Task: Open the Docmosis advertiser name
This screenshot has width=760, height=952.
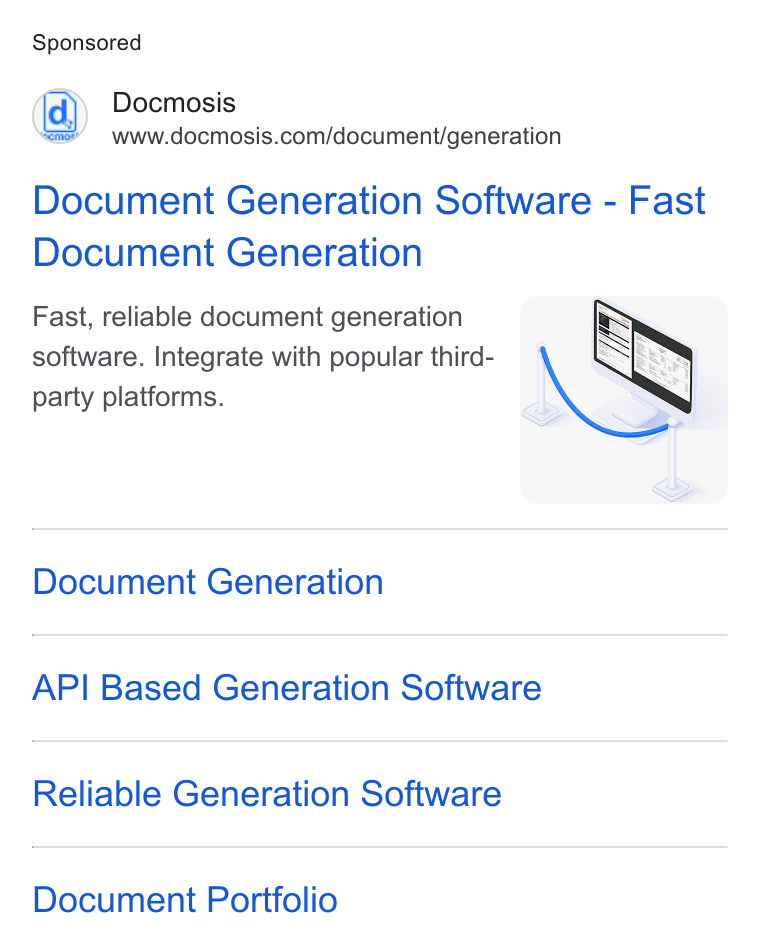Action: 174,103
